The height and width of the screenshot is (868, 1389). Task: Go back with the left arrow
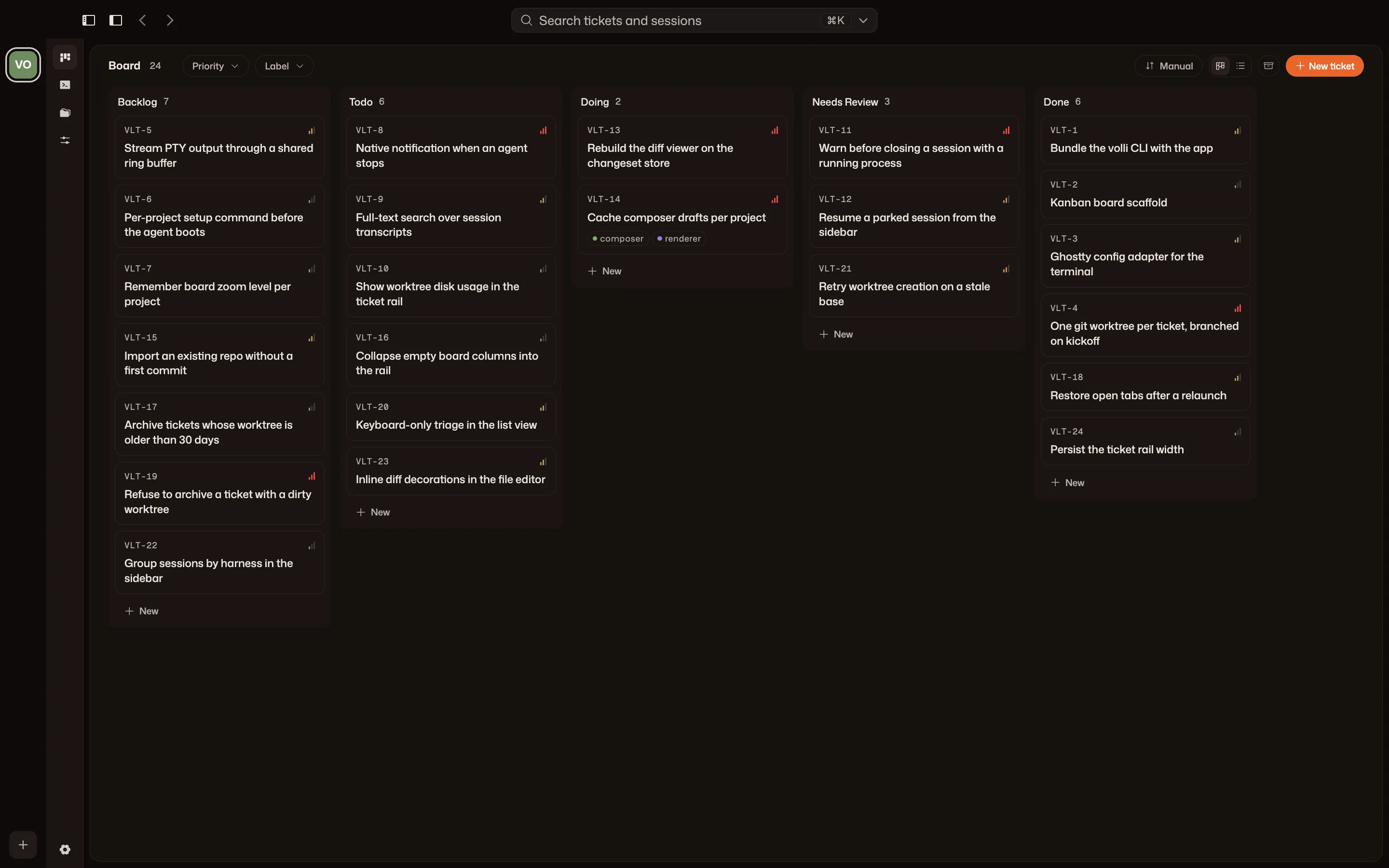pyautogui.click(x=143, y=20)
